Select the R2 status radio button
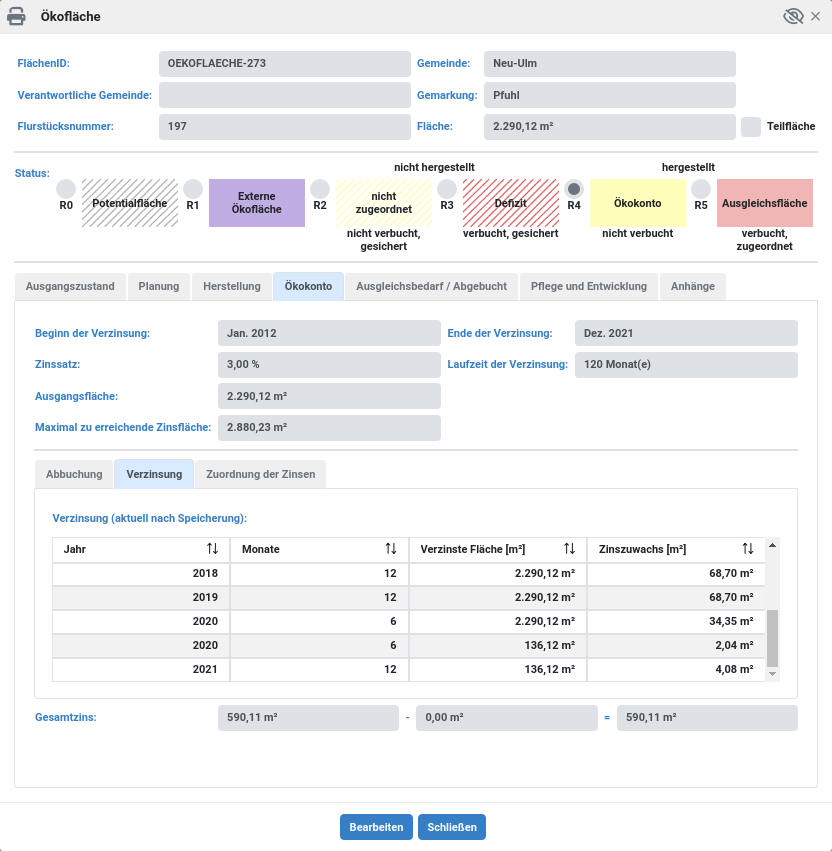This screenshot has width=832, height=851. [320, 187]
